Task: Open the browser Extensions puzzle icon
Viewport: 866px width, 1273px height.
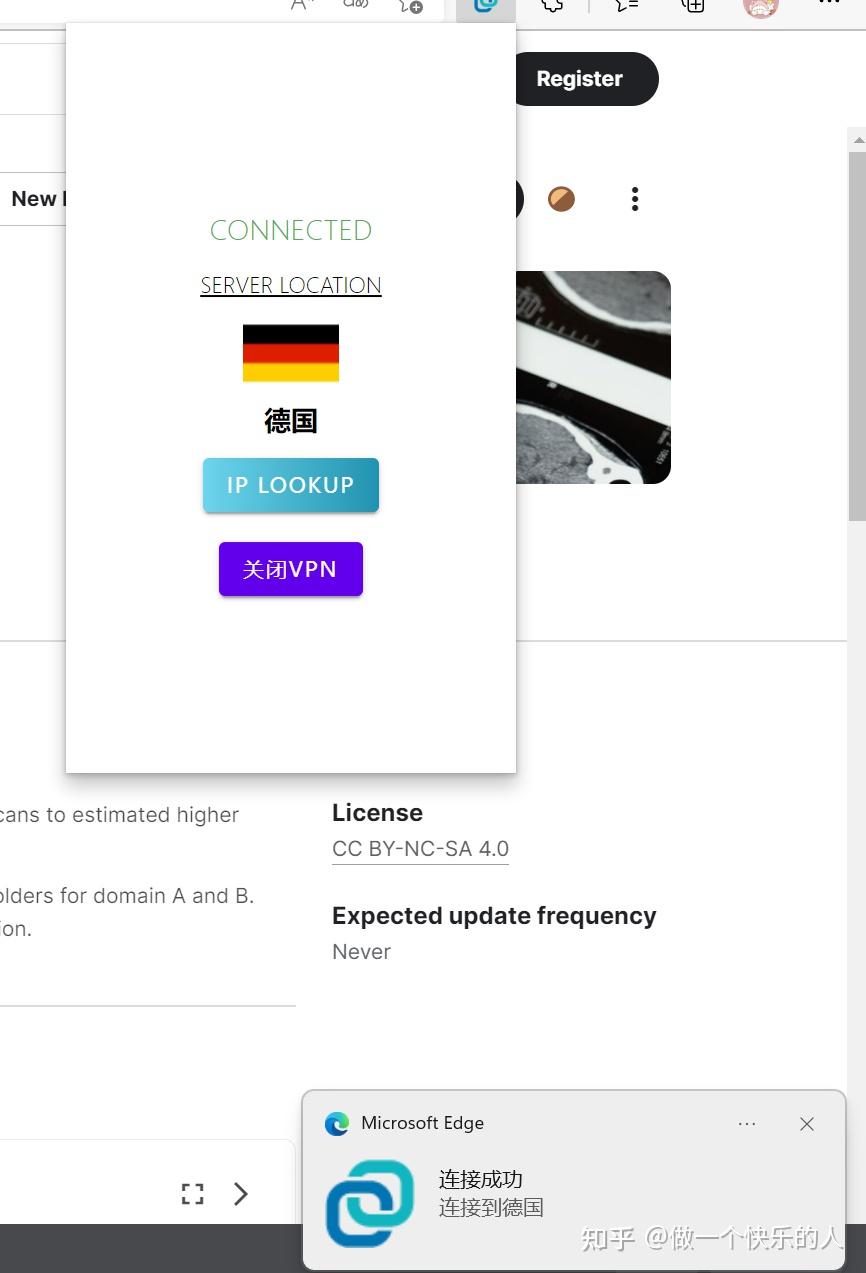Action: (x=552, y=6)
